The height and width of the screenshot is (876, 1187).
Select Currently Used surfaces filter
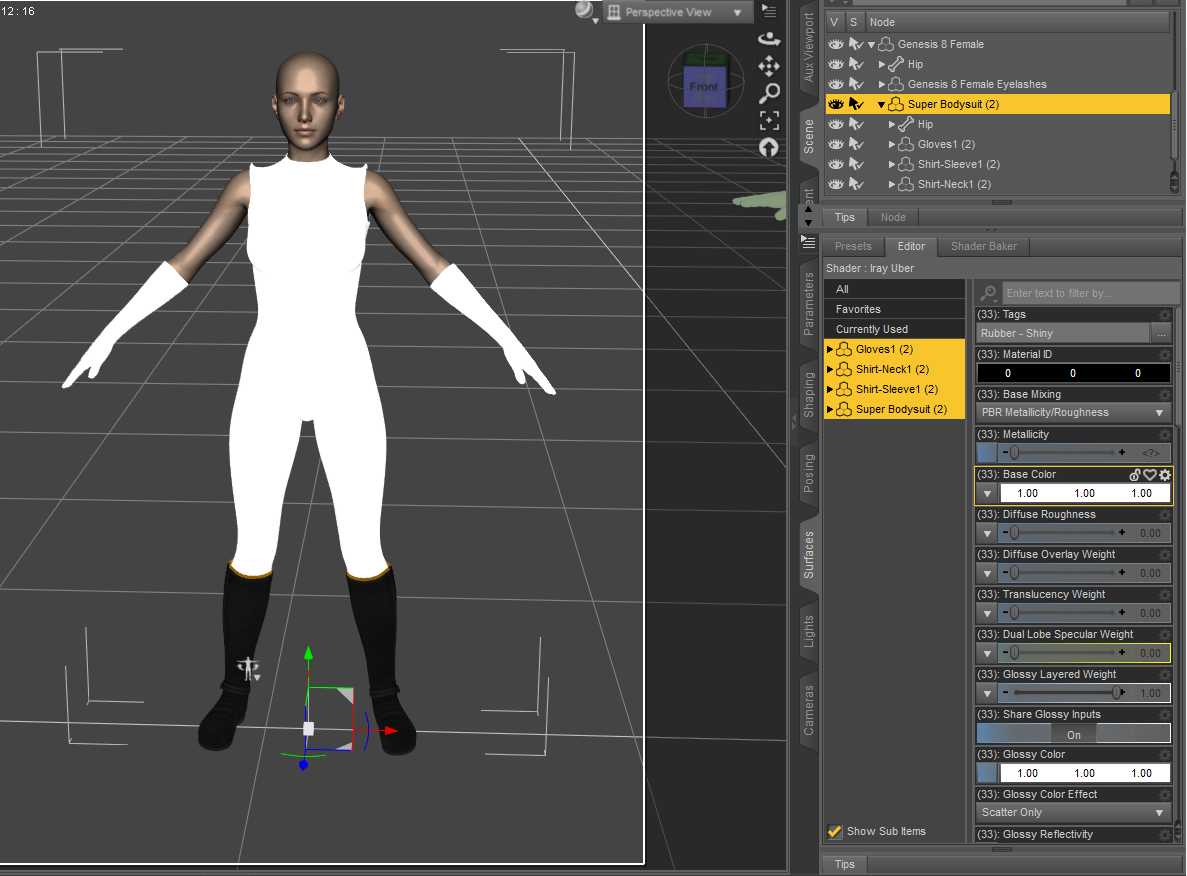[894, 329]
